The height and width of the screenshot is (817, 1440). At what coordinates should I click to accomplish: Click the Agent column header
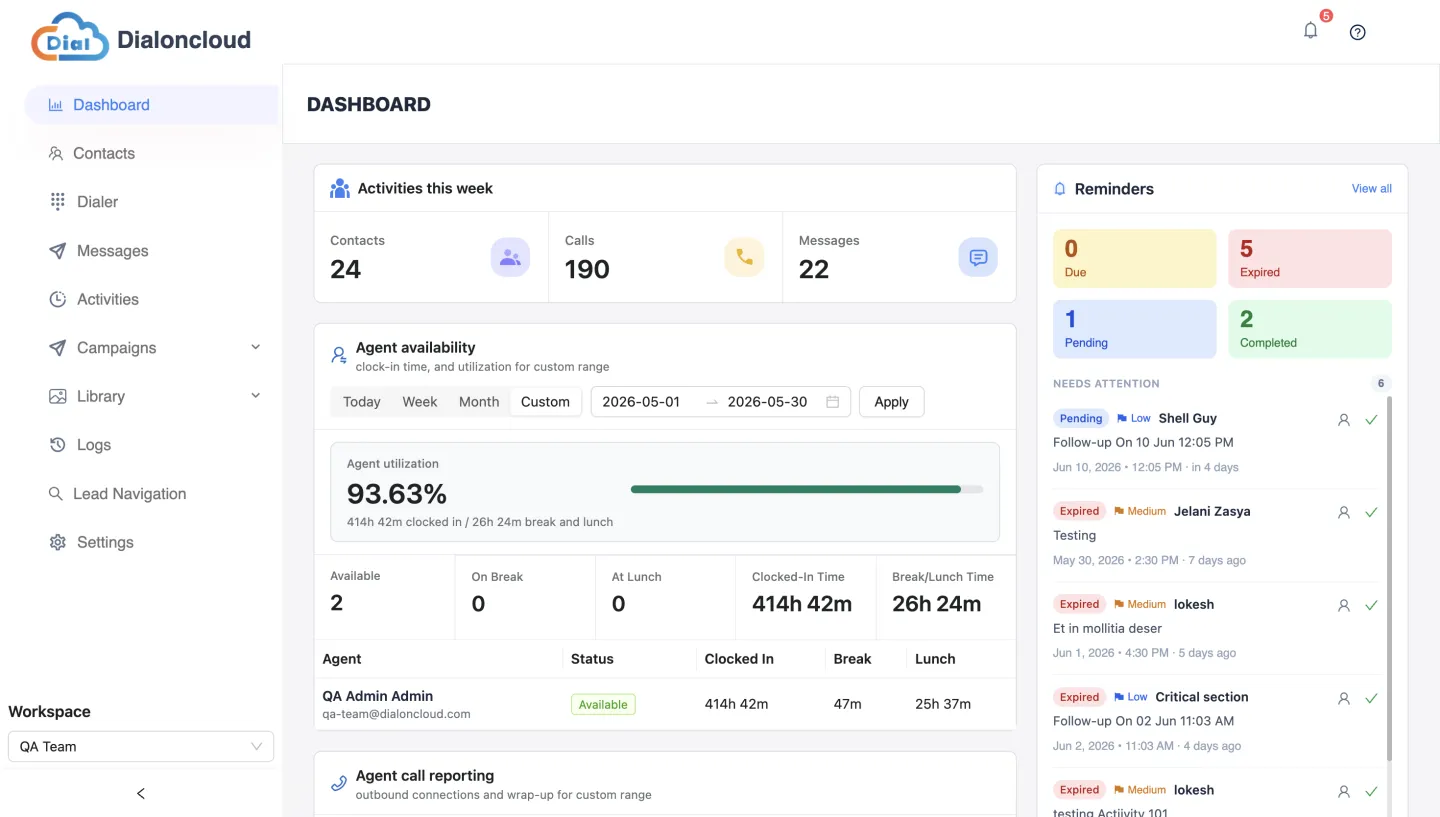(x=342, y=659)
